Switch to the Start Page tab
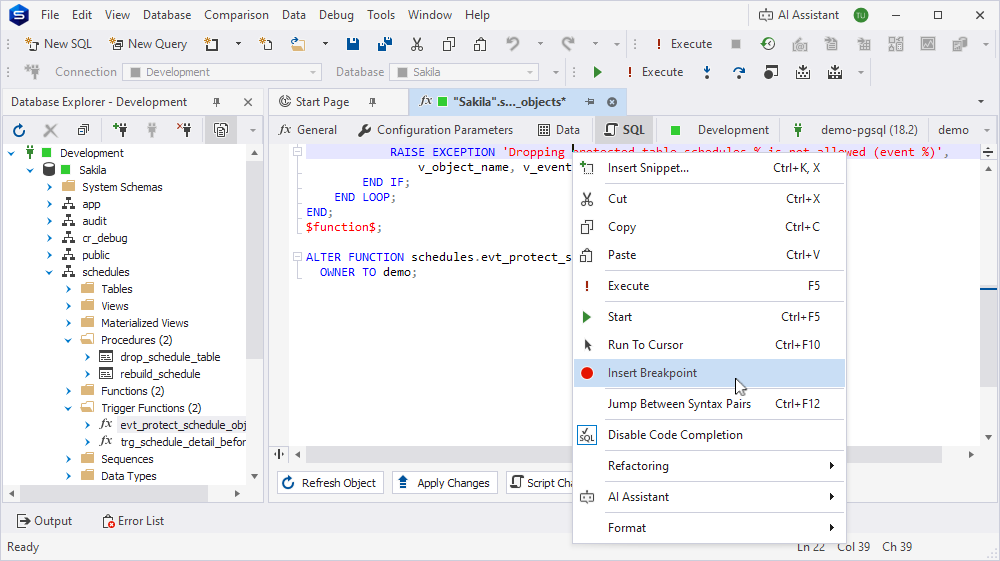Viewport: 1000px width, 561px height. click(x=322, y=102)
